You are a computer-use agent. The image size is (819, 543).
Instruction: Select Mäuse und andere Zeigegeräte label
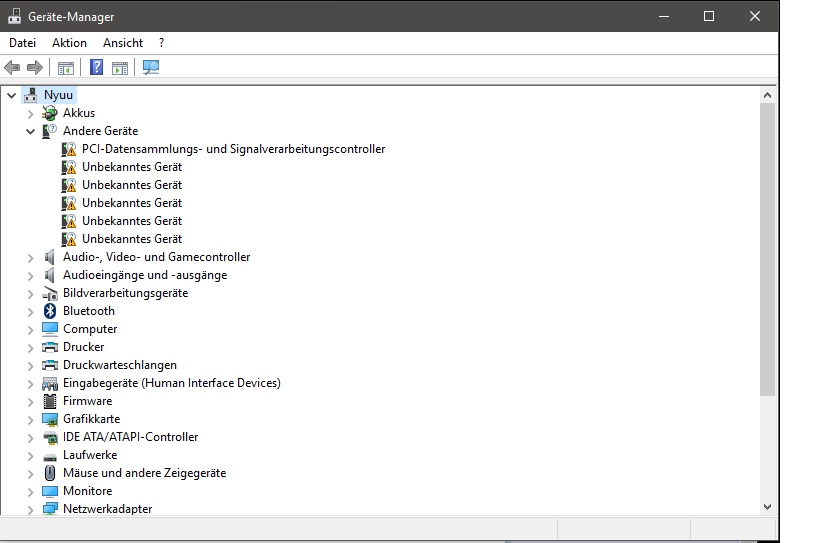coord(145,473)
